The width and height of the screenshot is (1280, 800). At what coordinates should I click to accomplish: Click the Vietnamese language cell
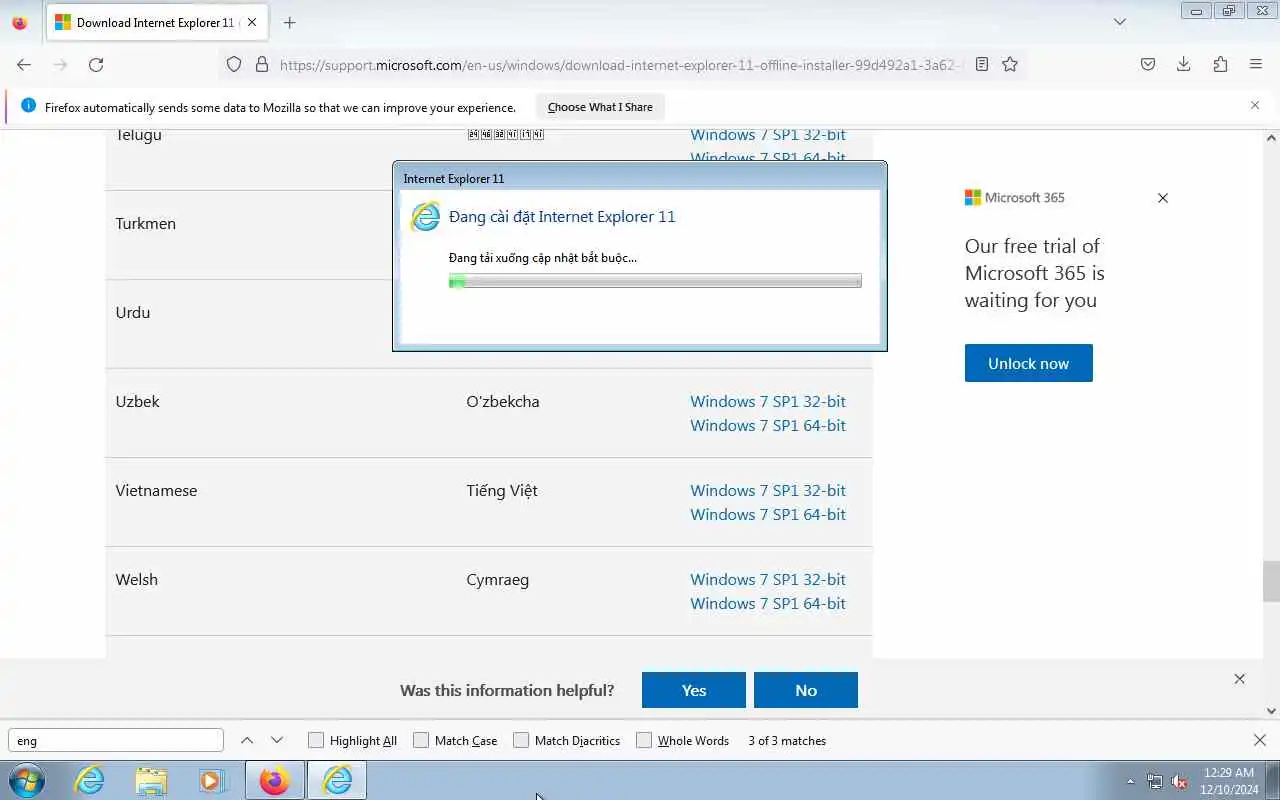[x=156, y=490]
